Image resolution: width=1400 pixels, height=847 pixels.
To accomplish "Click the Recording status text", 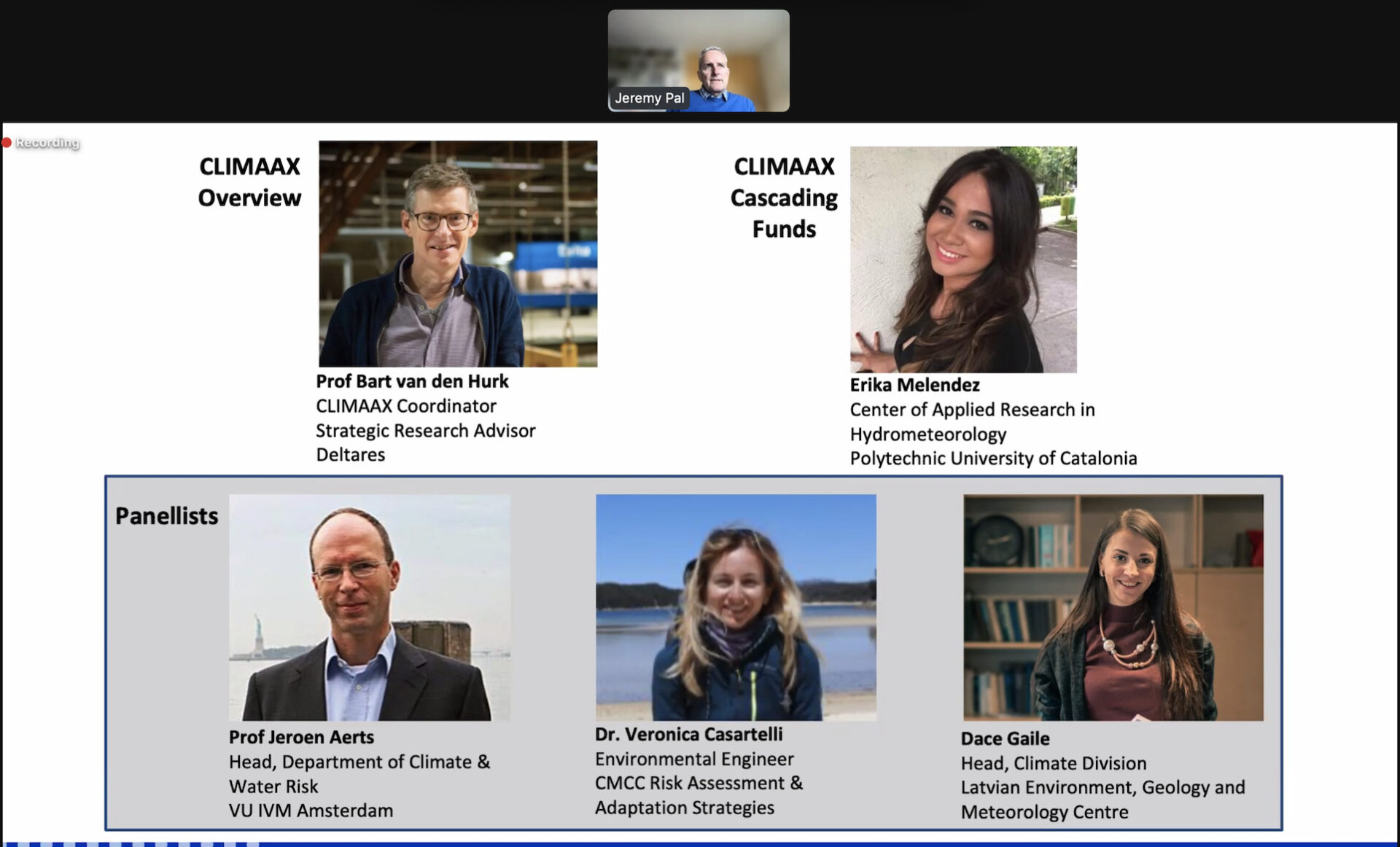I will tap(47, 143).
